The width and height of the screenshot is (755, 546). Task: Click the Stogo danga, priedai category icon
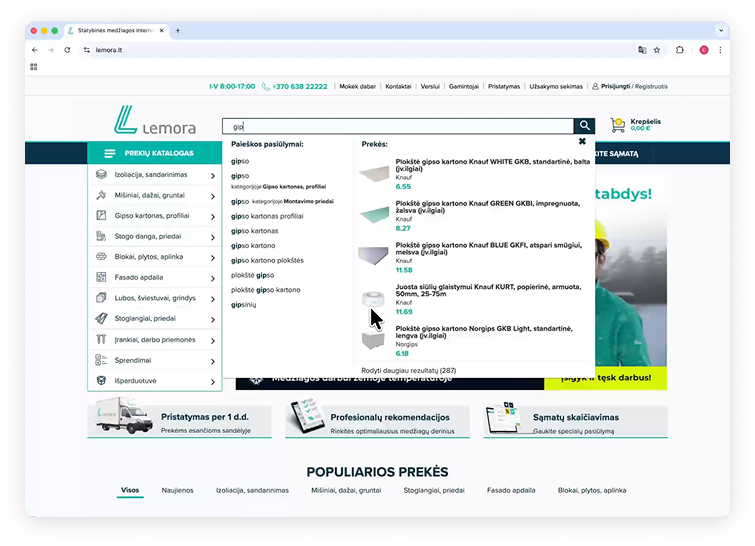(x=101, y=236)
